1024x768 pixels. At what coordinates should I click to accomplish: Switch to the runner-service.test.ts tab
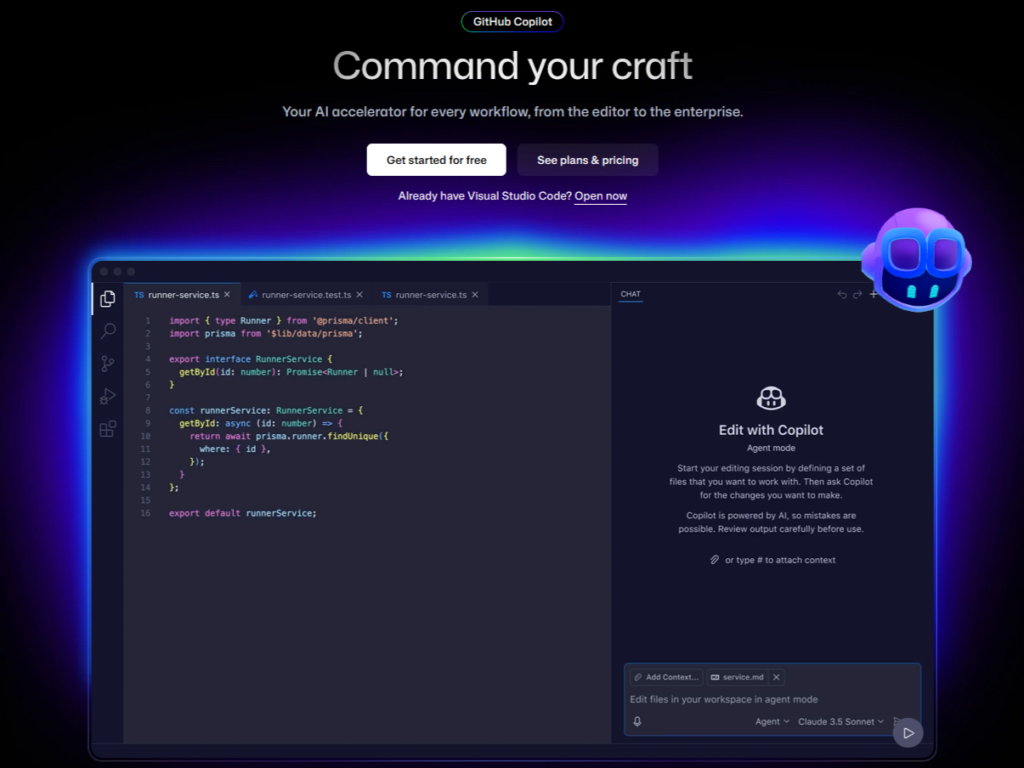click(x=305, y=295)
